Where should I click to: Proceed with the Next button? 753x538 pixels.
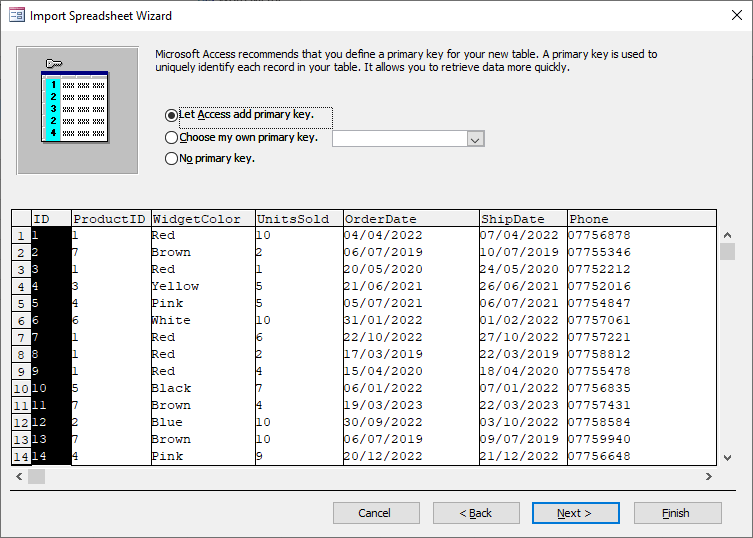(575, 513)
